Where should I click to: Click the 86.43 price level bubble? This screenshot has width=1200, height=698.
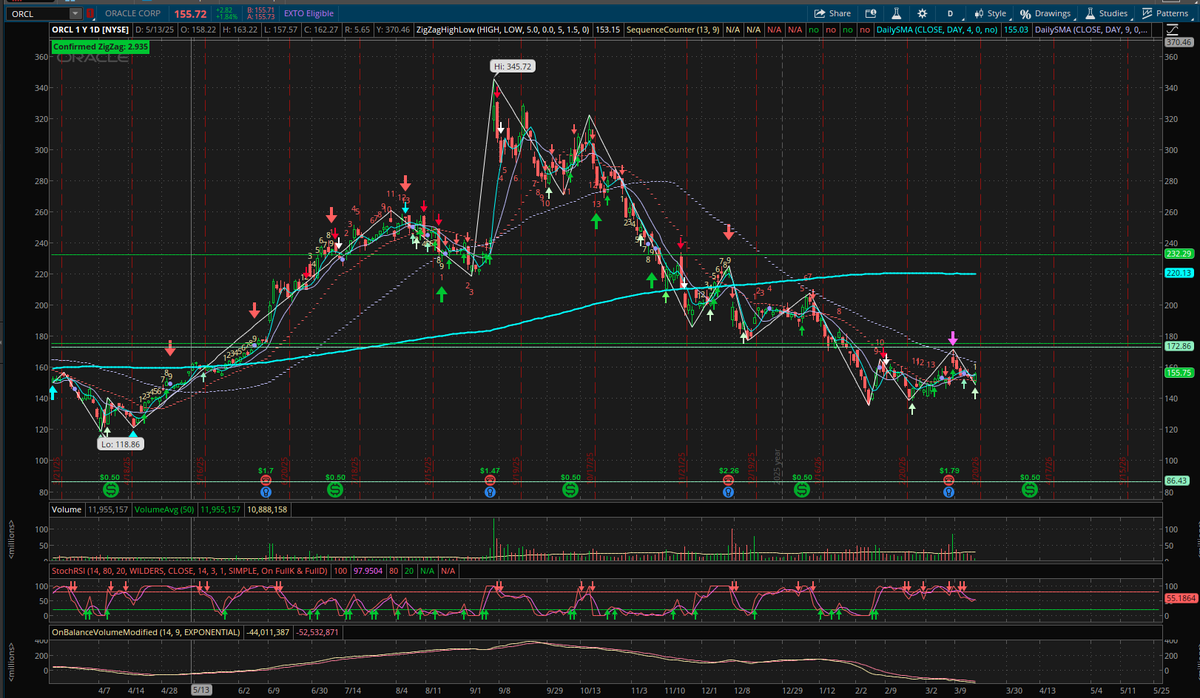pos(1178,481)
